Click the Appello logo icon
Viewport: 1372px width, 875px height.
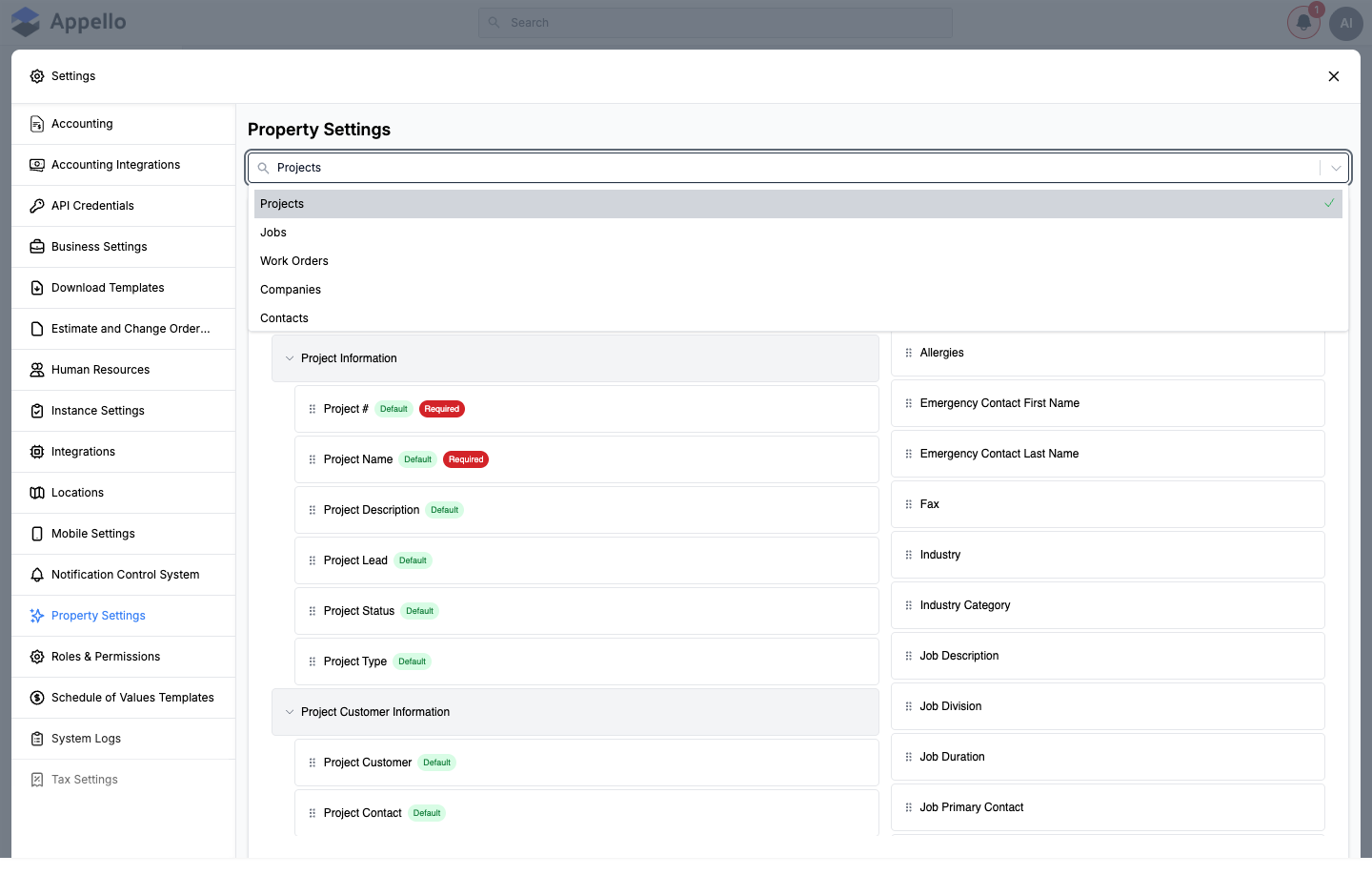click(26, 22)
